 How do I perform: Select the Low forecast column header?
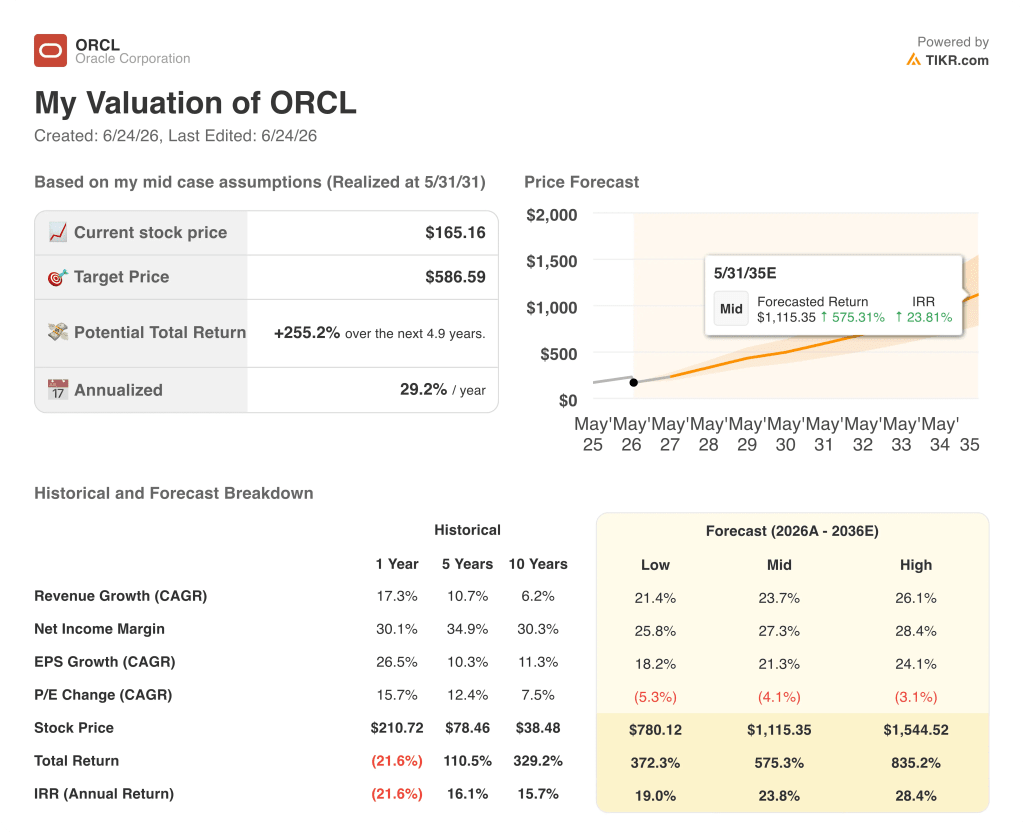coord(655,565)
